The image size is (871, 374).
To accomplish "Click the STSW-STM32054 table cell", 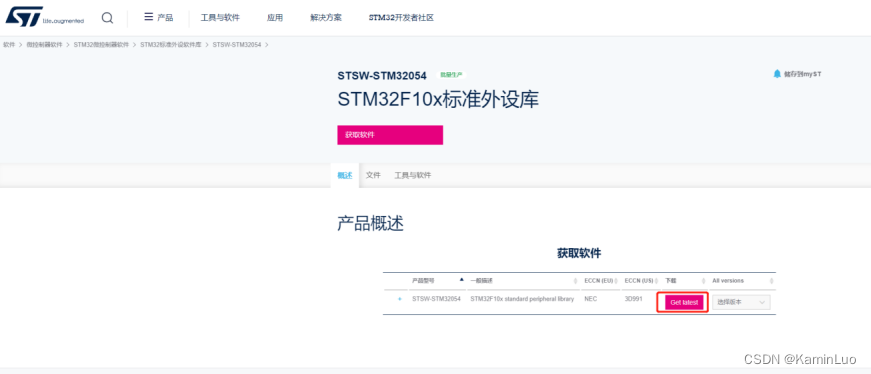I will click(x=436, y=299).
